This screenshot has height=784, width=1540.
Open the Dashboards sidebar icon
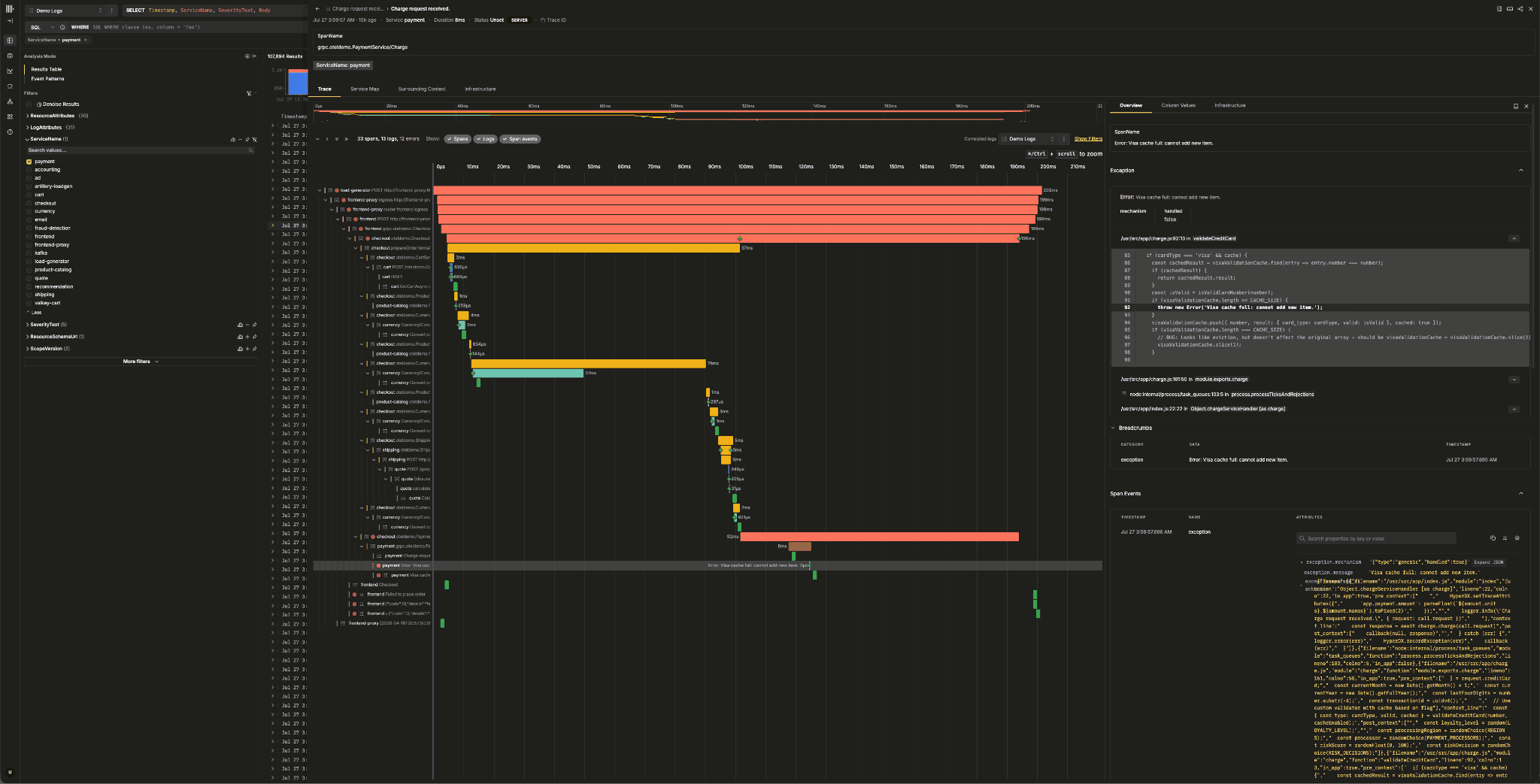coord(10,117)
